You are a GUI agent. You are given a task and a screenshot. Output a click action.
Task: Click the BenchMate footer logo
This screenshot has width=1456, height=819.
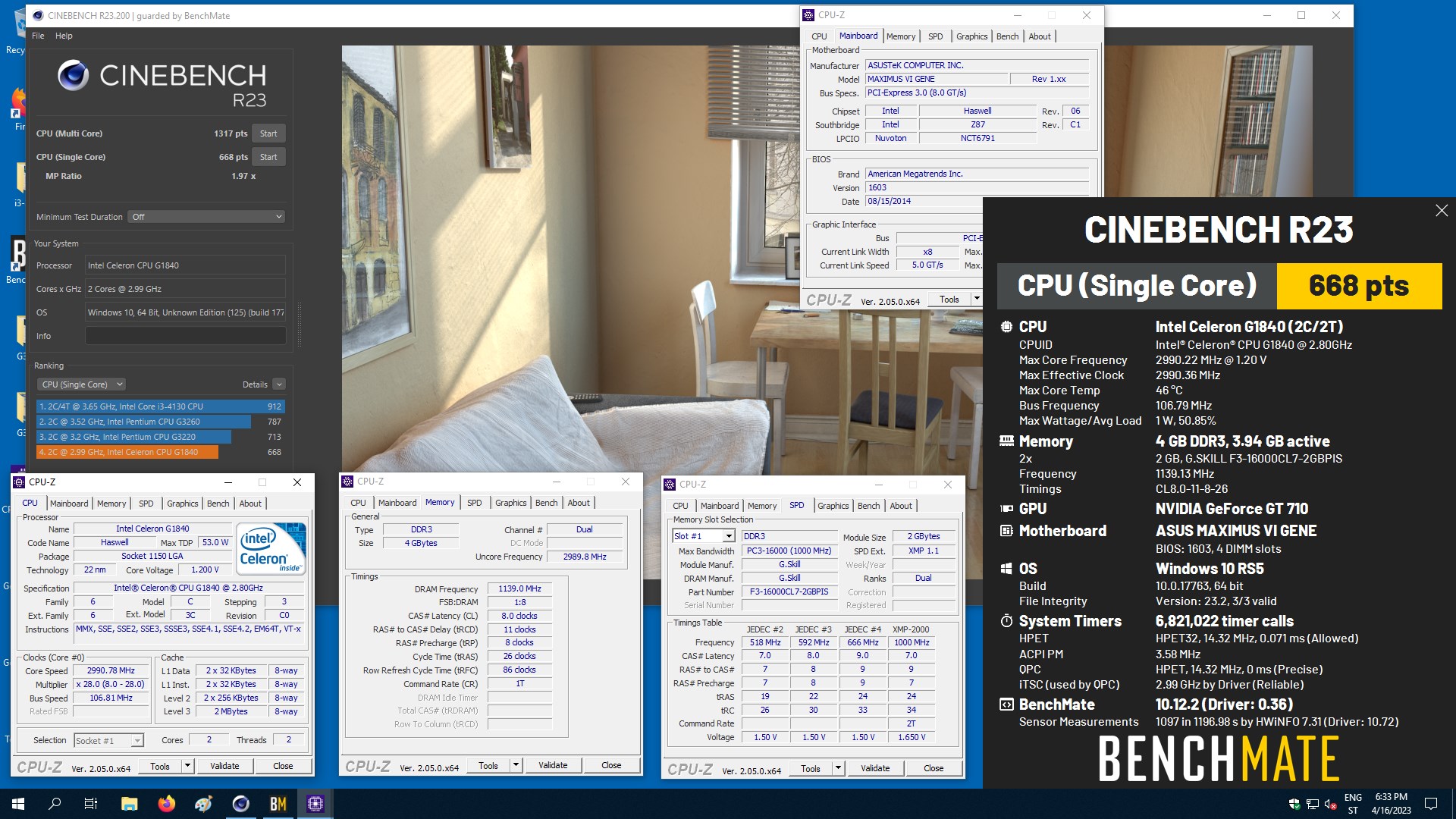click(x=1219, y=758)
